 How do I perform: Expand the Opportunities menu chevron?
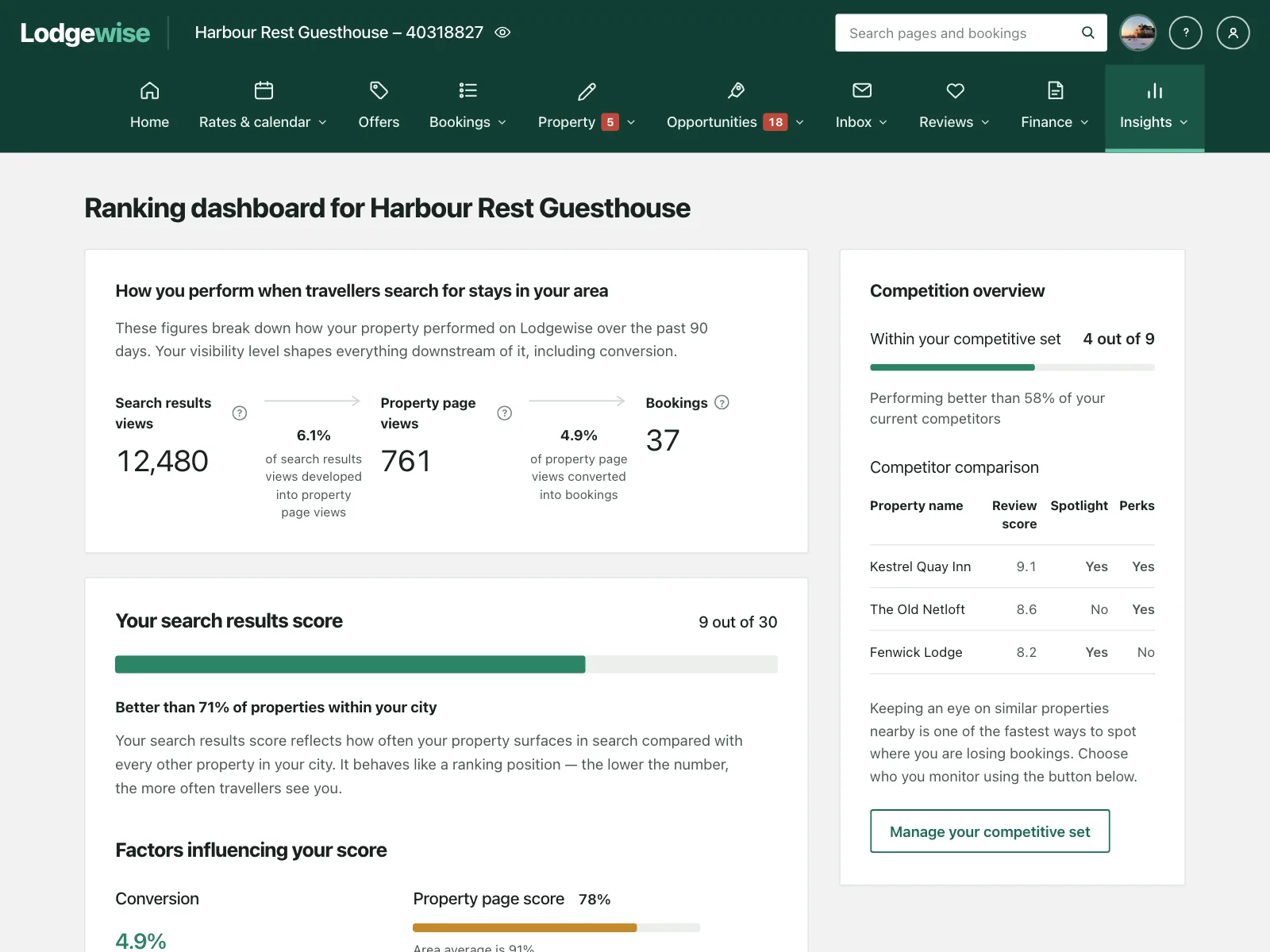point(799,122)
